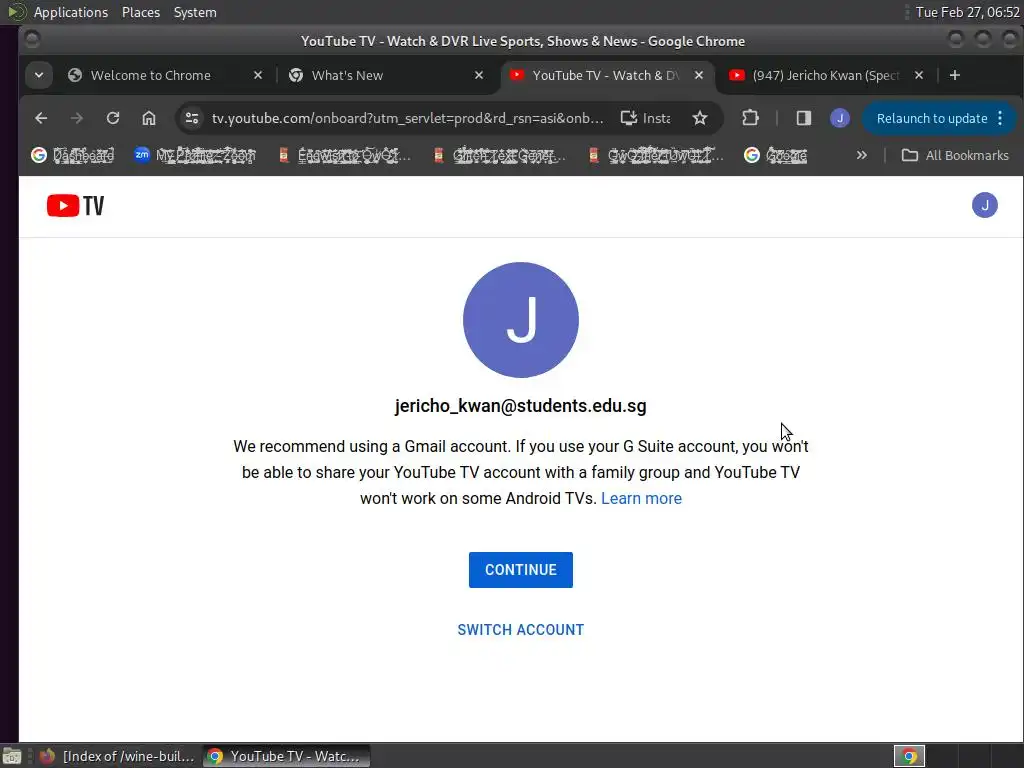View site information icon in address bar
The image size is (1024, 768).
tap(191, 118)
